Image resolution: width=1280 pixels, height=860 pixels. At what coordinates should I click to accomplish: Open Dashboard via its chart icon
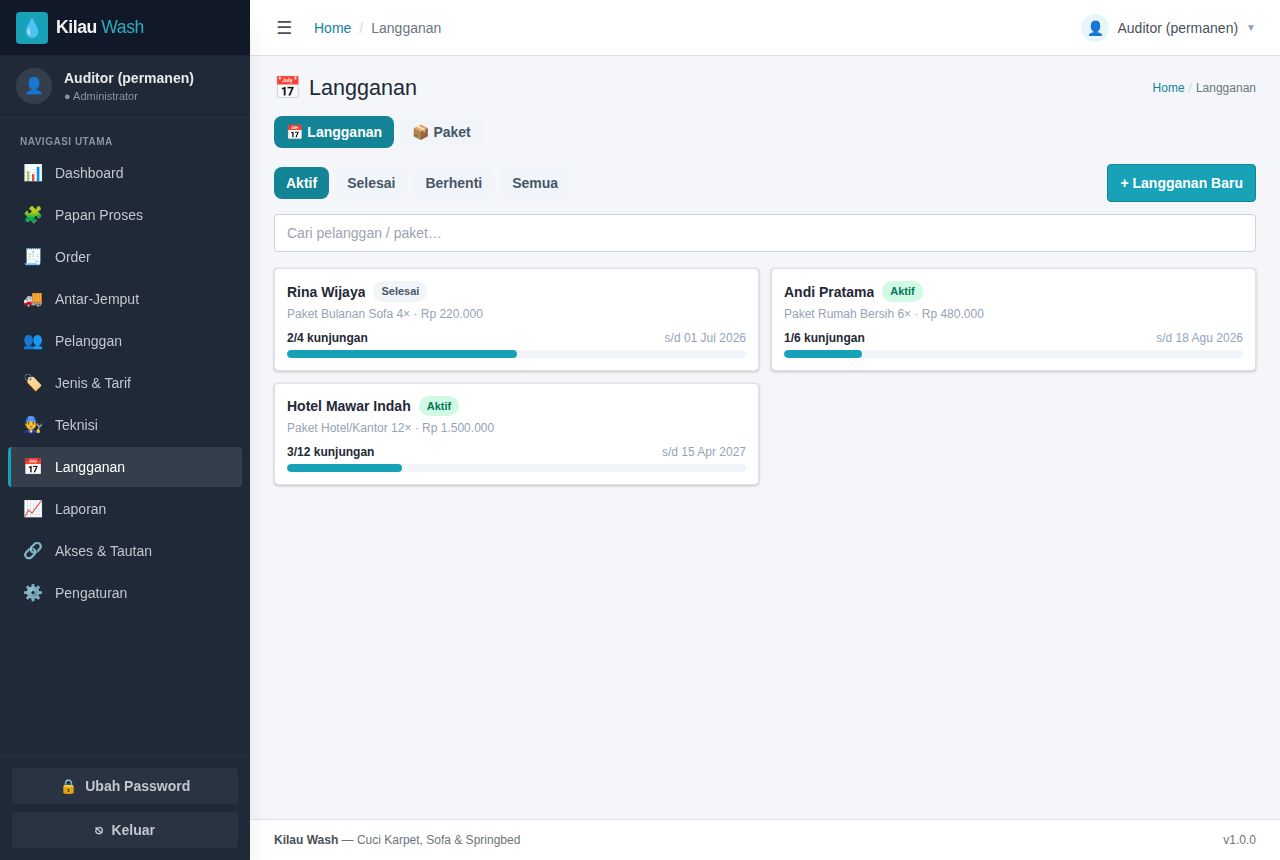[33, 173]
